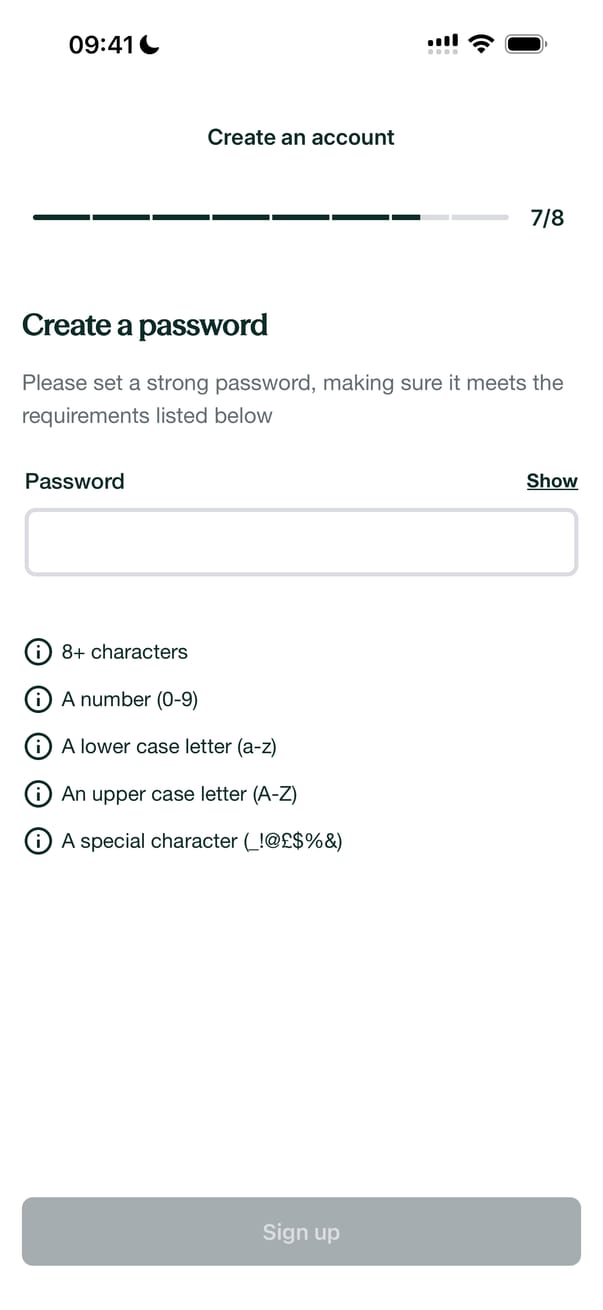Screen dimensions: 603x1310
Task: Tap the Create an account title
Action: tap(301, 138)
